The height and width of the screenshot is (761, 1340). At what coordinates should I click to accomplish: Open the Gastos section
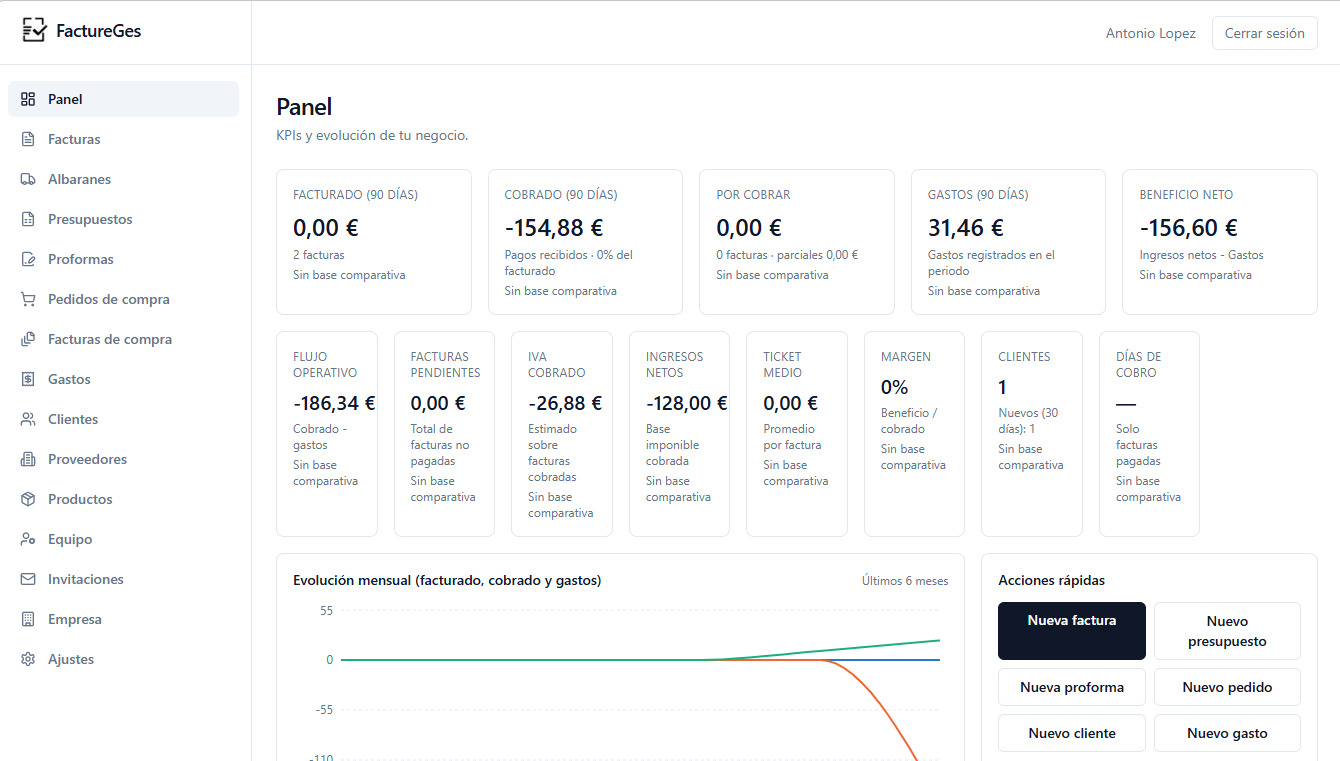123,379
